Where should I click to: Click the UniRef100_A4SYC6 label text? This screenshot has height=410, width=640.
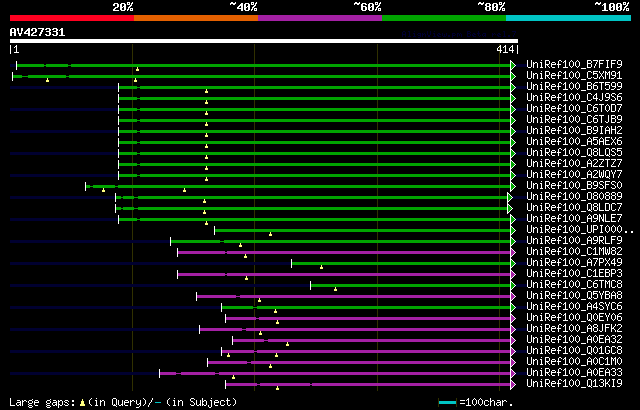[x=574, y=307]
